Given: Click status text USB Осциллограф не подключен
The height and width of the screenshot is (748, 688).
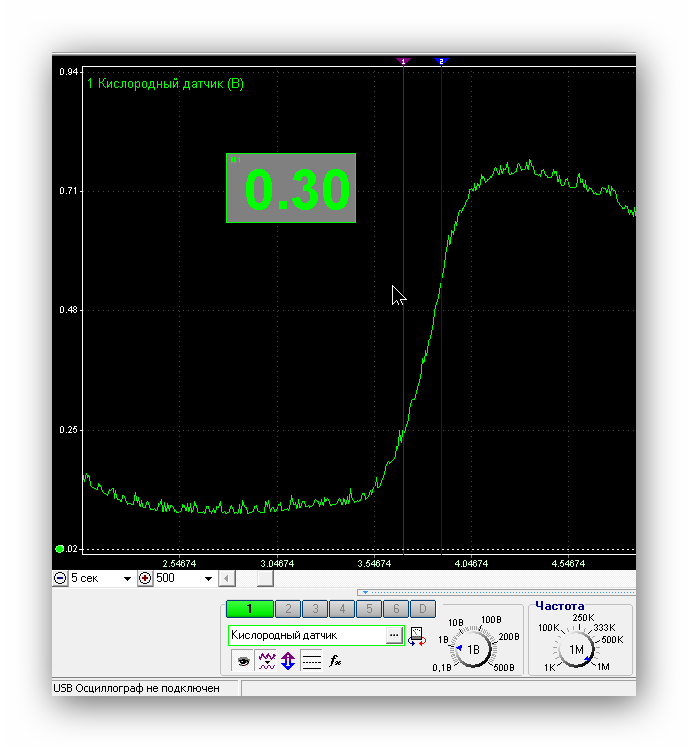Looking at the screenshot, I should click(136, 688).
